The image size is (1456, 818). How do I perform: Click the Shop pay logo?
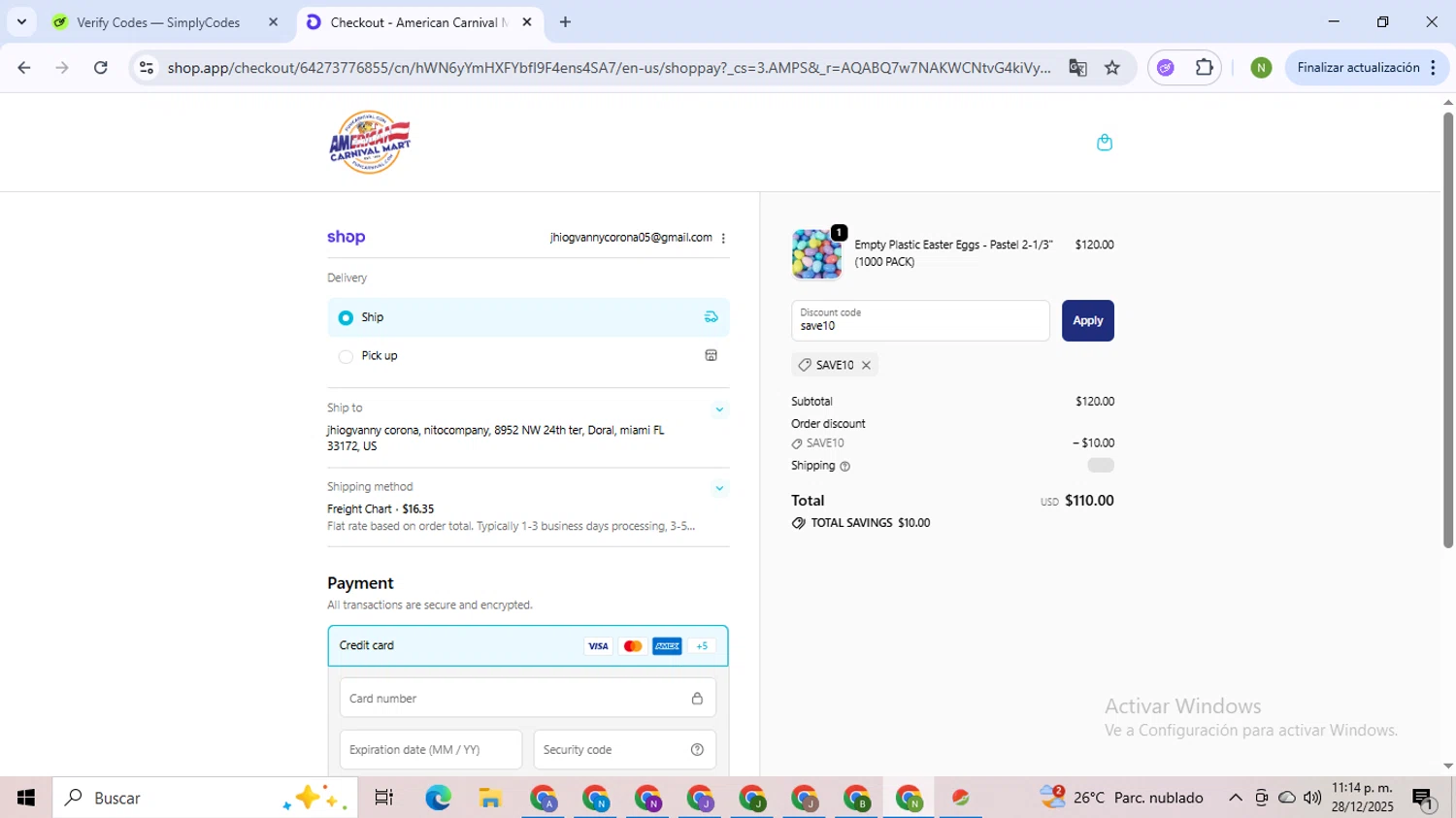[347, 237]
